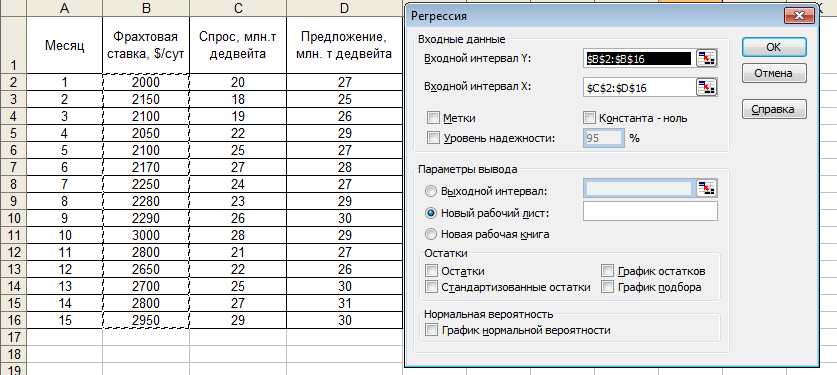This screenshot has width=837, height=375.
Task: Toggle the Константа - ноль checkbox
Action: [589, 118]
